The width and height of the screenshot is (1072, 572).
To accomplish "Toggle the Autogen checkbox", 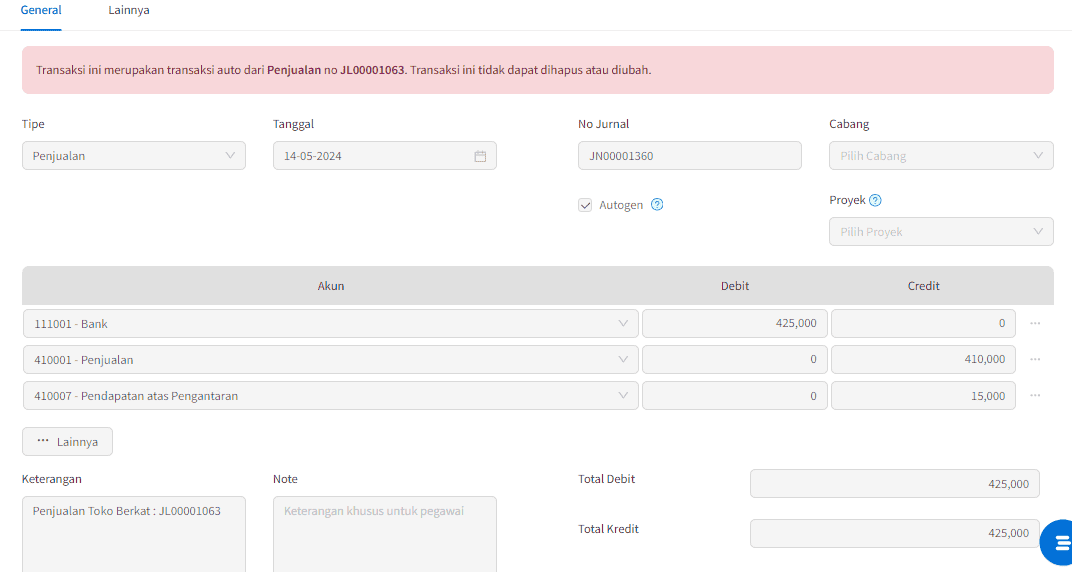I will (585, 205).
